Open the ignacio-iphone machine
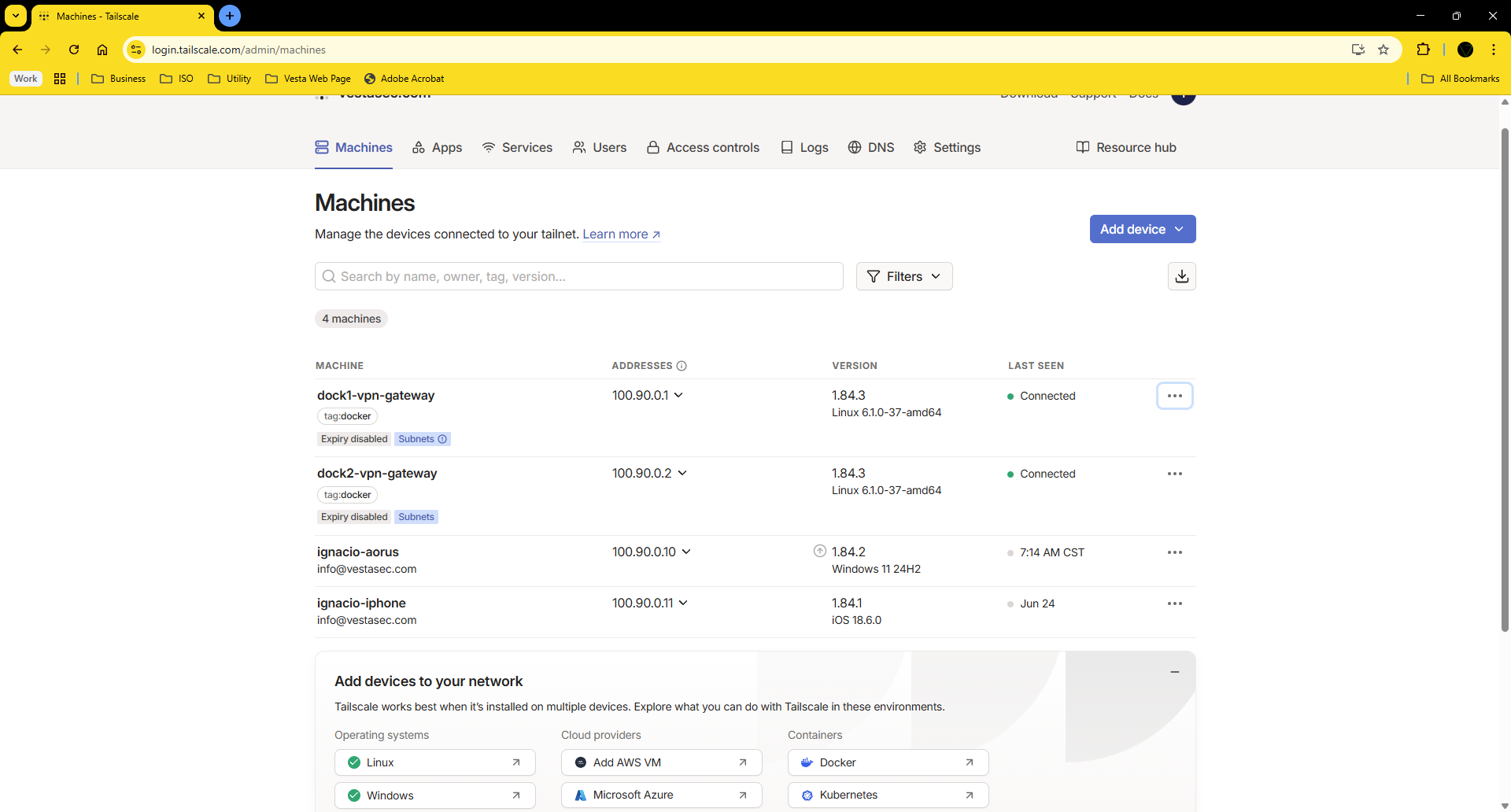Image resolution: width=1511 pixels, height=812 pixels. tap(361, 603)
